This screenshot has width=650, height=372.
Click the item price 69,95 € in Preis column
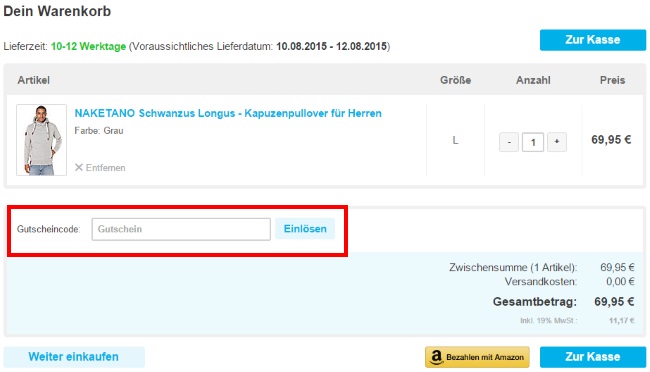coord(611,140)
